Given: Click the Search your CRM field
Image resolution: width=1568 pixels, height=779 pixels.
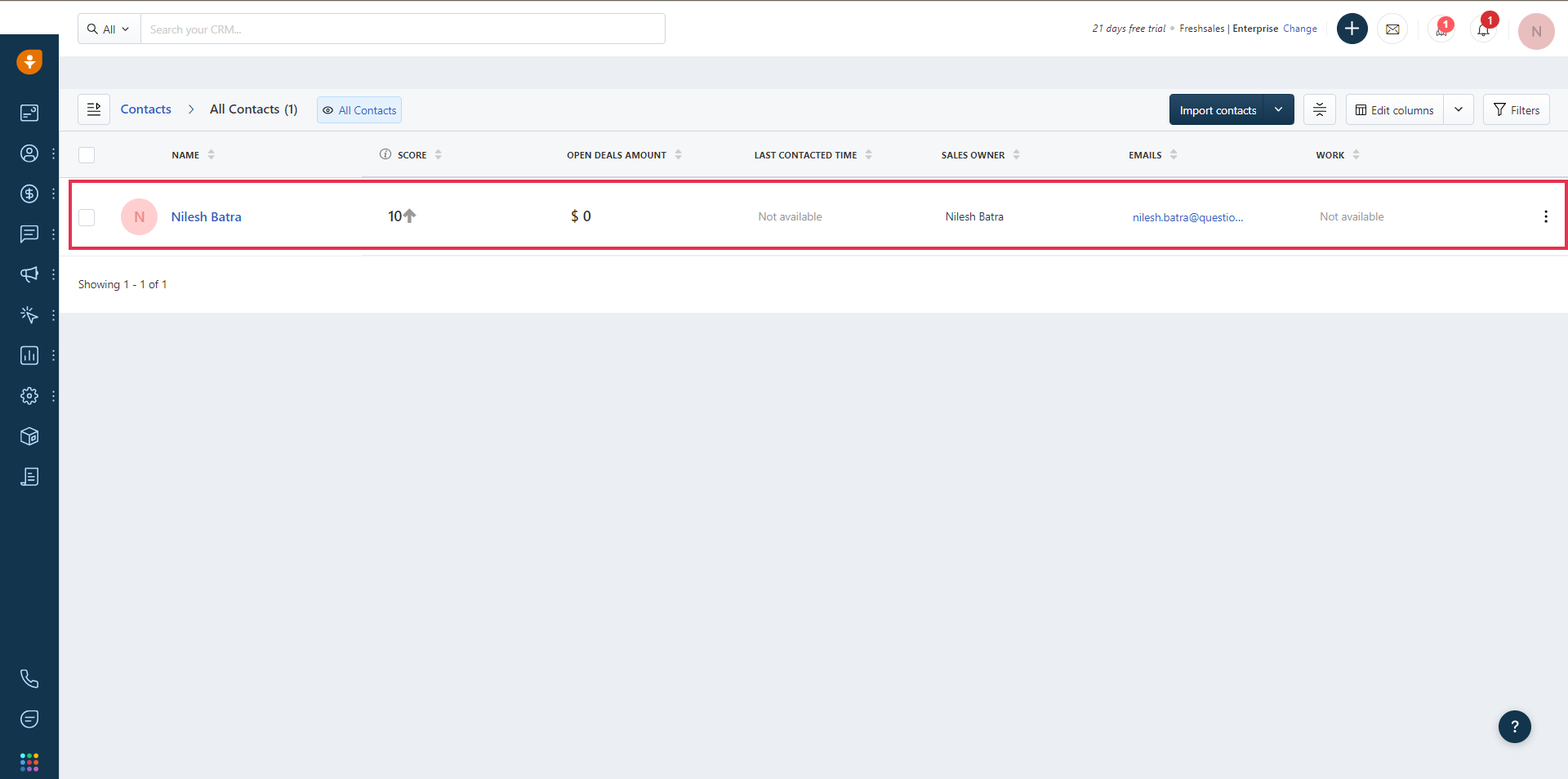Looking at the screenshot, I should click(x=403, y=29).
